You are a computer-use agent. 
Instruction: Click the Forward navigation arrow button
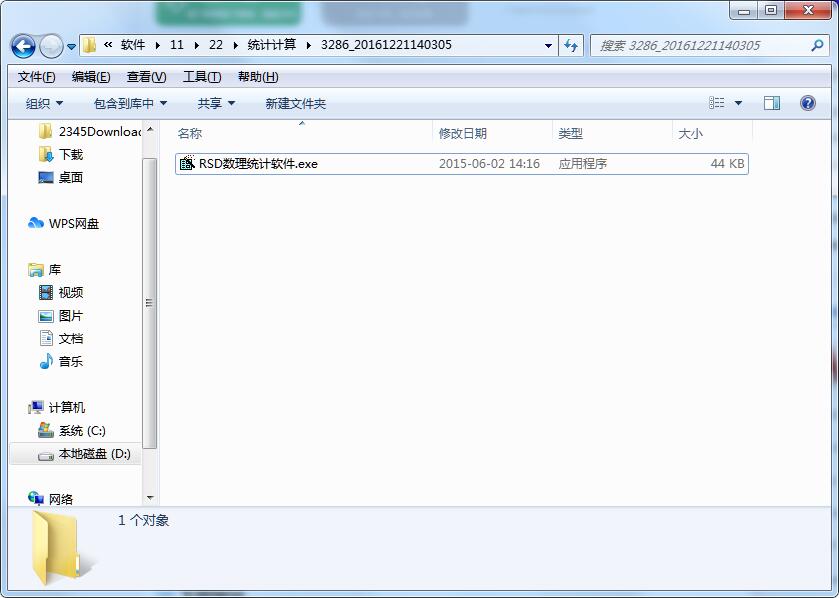52,46
